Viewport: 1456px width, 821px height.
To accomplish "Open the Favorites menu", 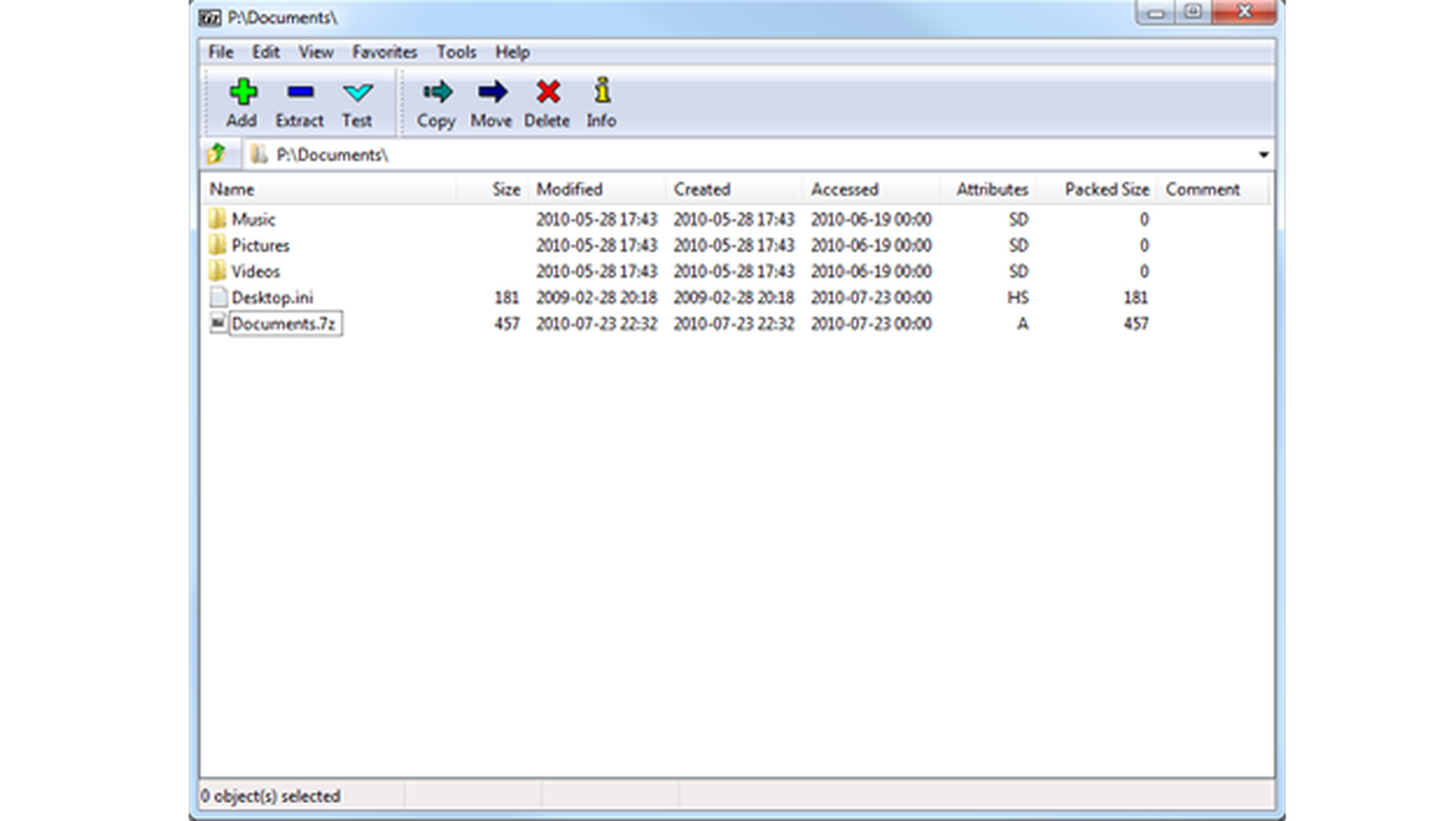I will tap(385, 52).
